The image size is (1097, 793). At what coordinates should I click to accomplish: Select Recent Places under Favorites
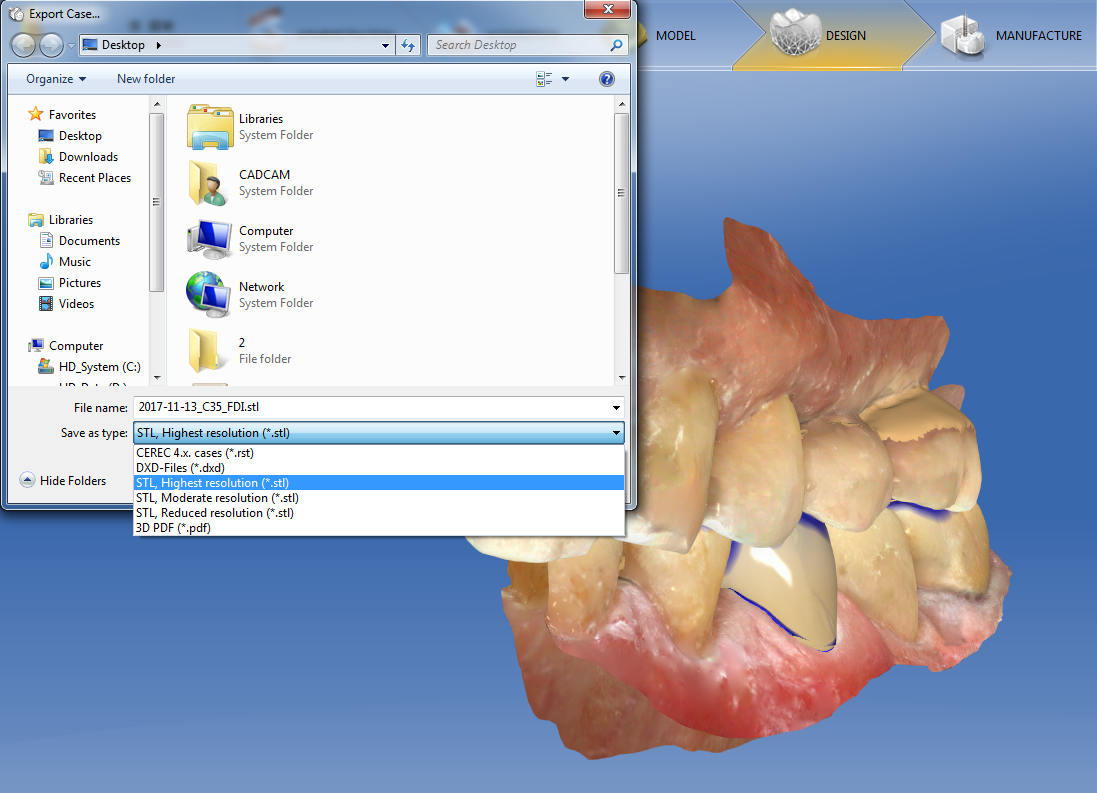(x=85, y=177)
